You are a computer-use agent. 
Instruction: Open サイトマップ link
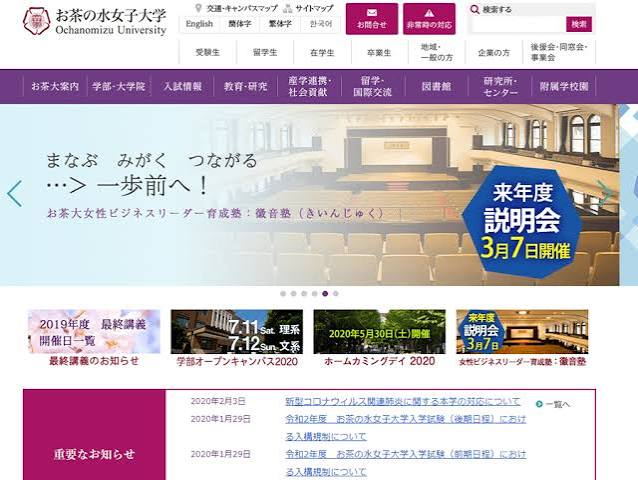click(308, 8)
